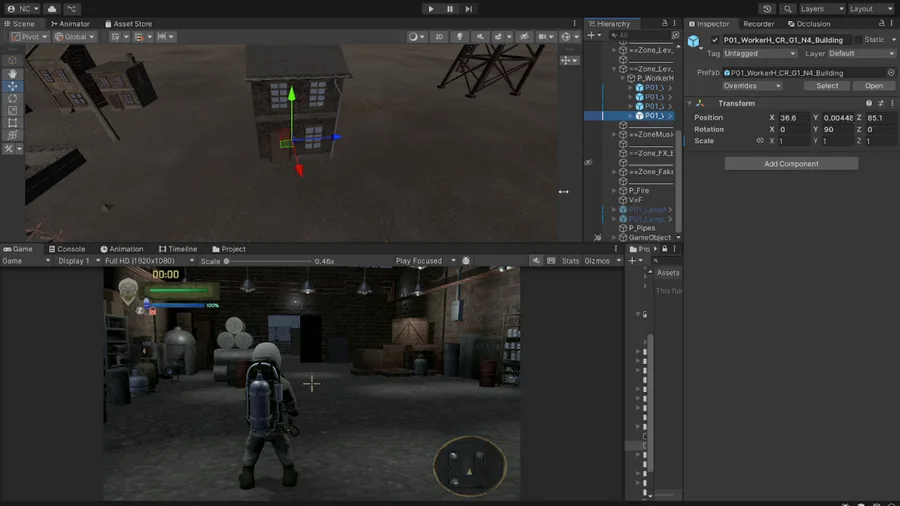Start Play mode with the play button
The height and width of the screenshot is (506, 900).
coord(430,9)
